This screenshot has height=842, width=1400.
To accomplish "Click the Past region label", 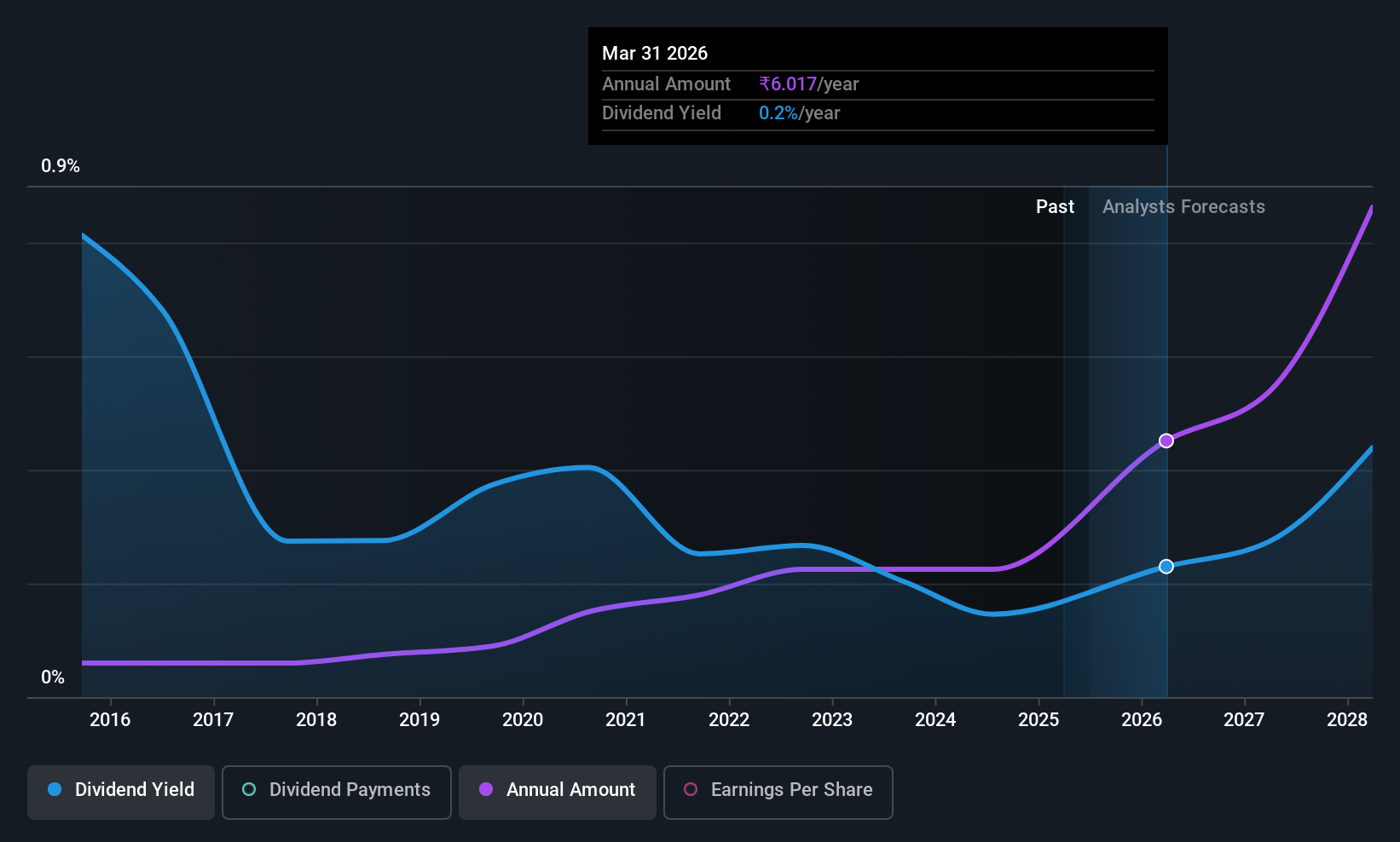I will pyautogui.click(x=1055, y=207).
